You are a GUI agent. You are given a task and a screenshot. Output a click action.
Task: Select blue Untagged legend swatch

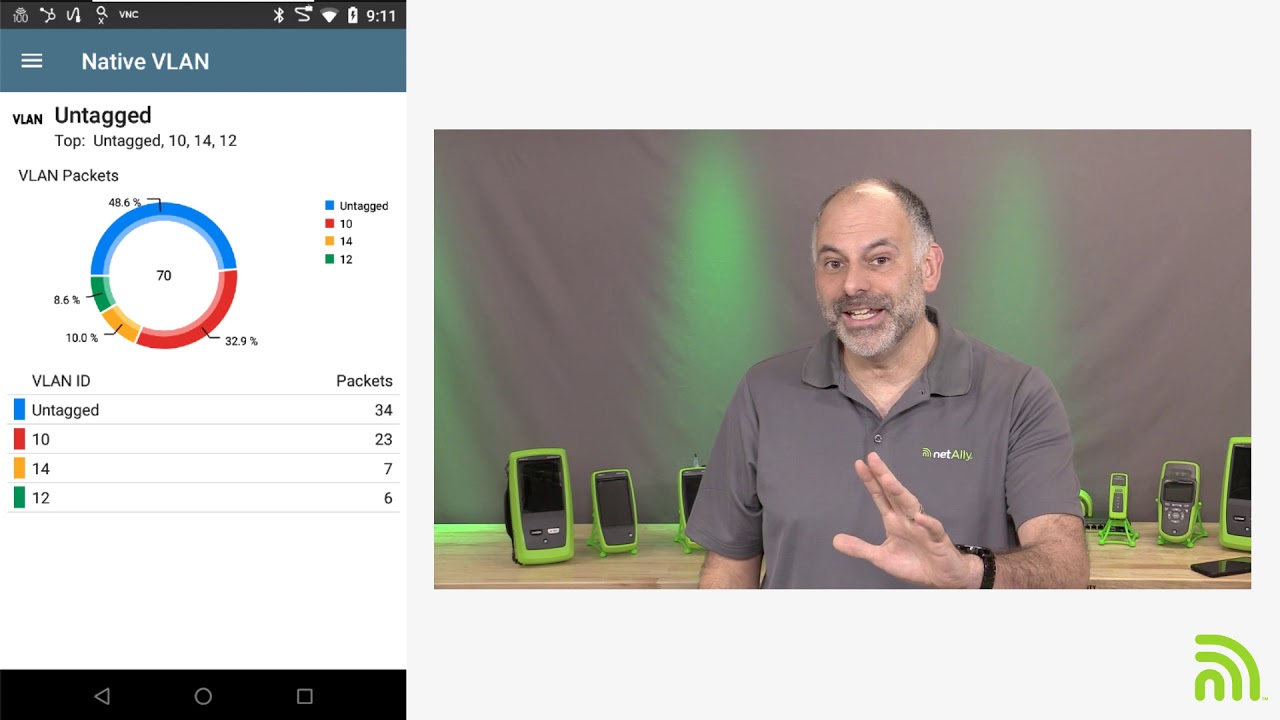coord(329,205)
